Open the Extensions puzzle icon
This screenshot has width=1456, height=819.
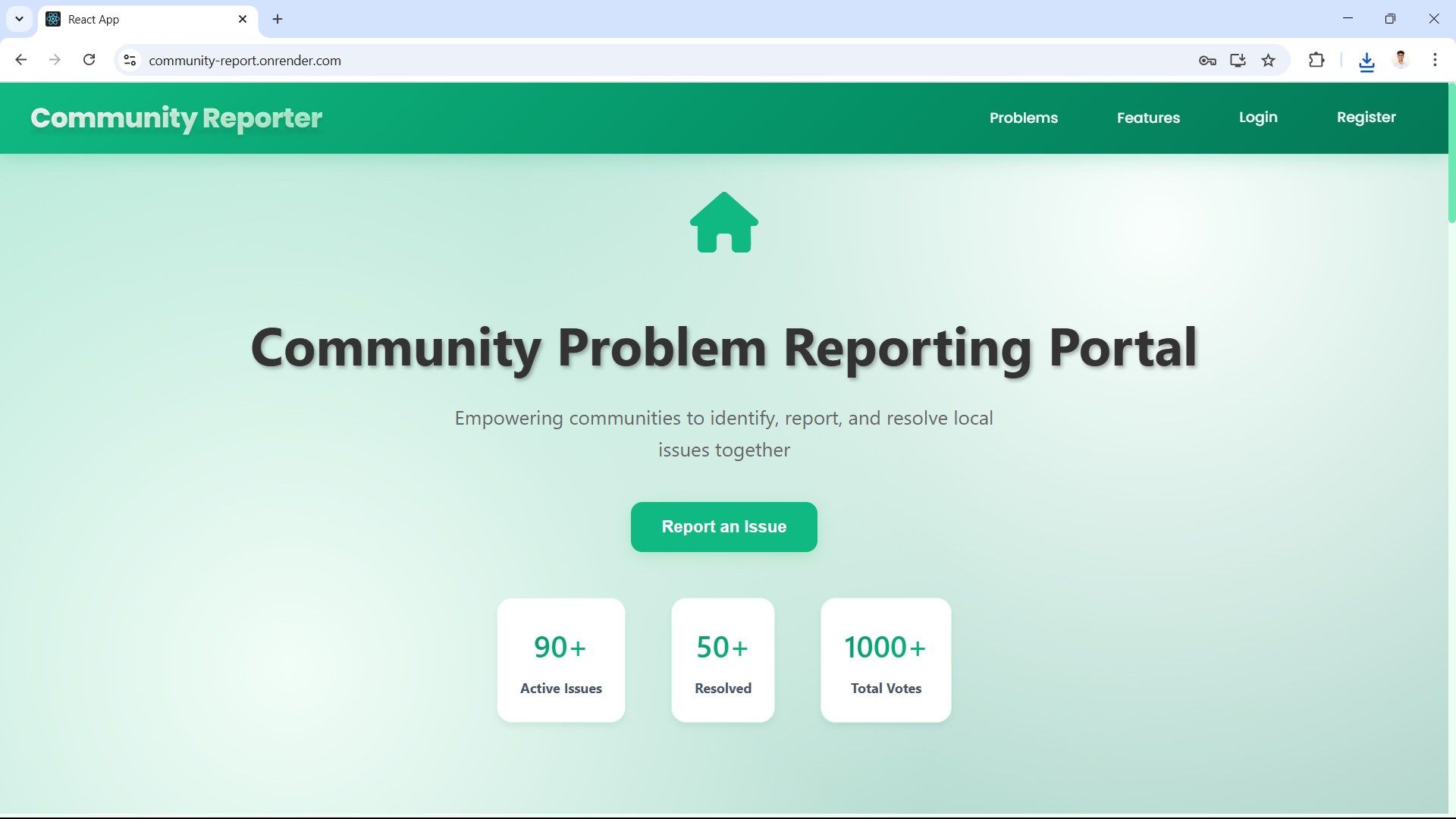[x=1316, y=60]
